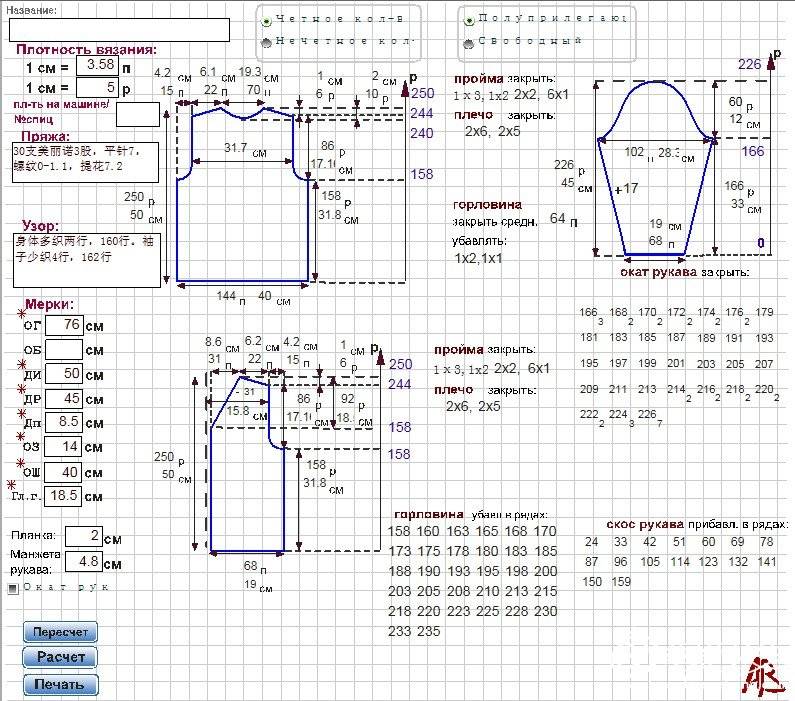Image resolution: width=795 pixels, height=701 pixels.
Task: Click into the Узор pattern notes box
Action: pos(87,260)
